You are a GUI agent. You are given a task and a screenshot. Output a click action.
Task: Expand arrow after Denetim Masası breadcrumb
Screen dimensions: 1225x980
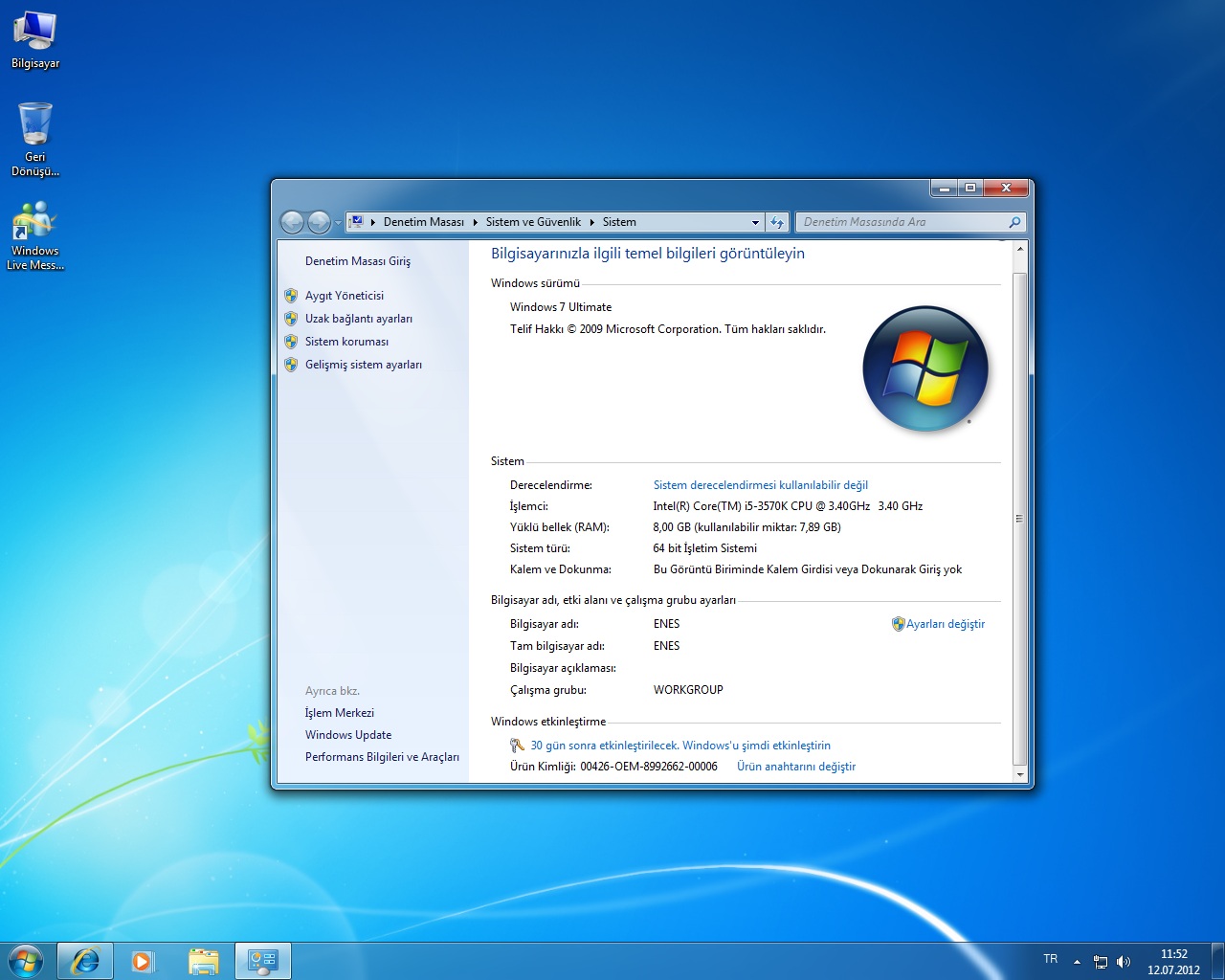tap(476, 222)
